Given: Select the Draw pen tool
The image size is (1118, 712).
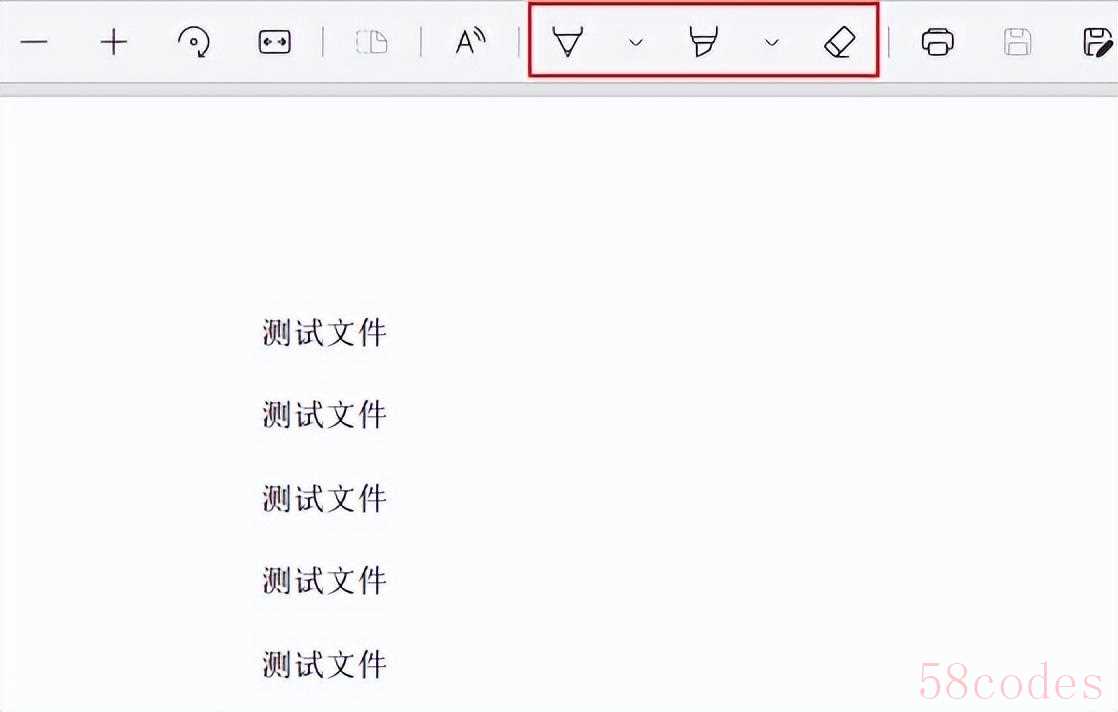Looking at the screenshot, I should (x=568, y=41).
